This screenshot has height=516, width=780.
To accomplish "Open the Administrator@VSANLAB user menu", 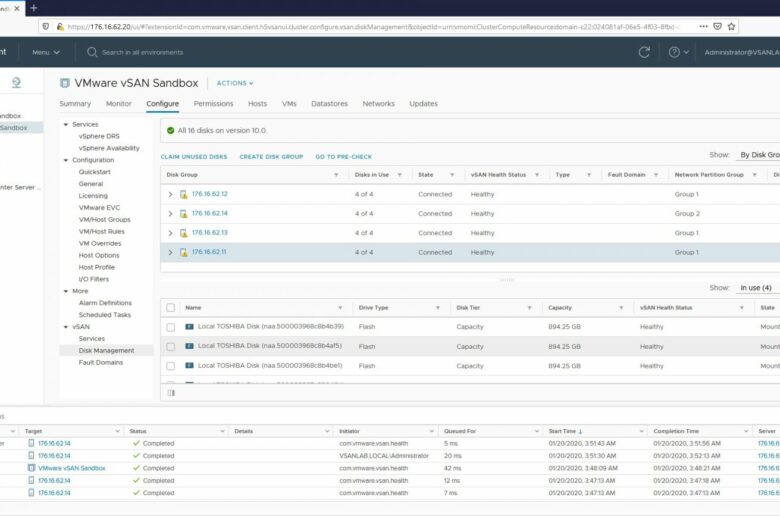I will [x=742, y=52].
